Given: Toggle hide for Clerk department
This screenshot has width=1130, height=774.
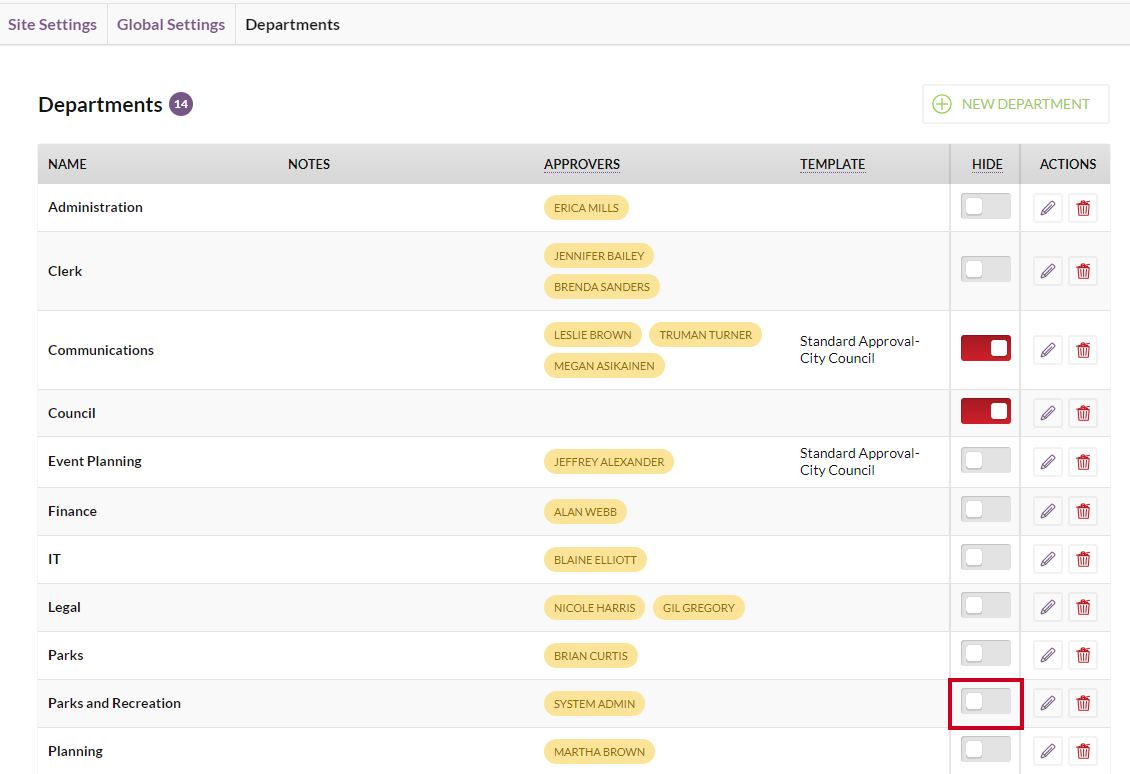Looking at the screenshot, I should tap(986, 269).
